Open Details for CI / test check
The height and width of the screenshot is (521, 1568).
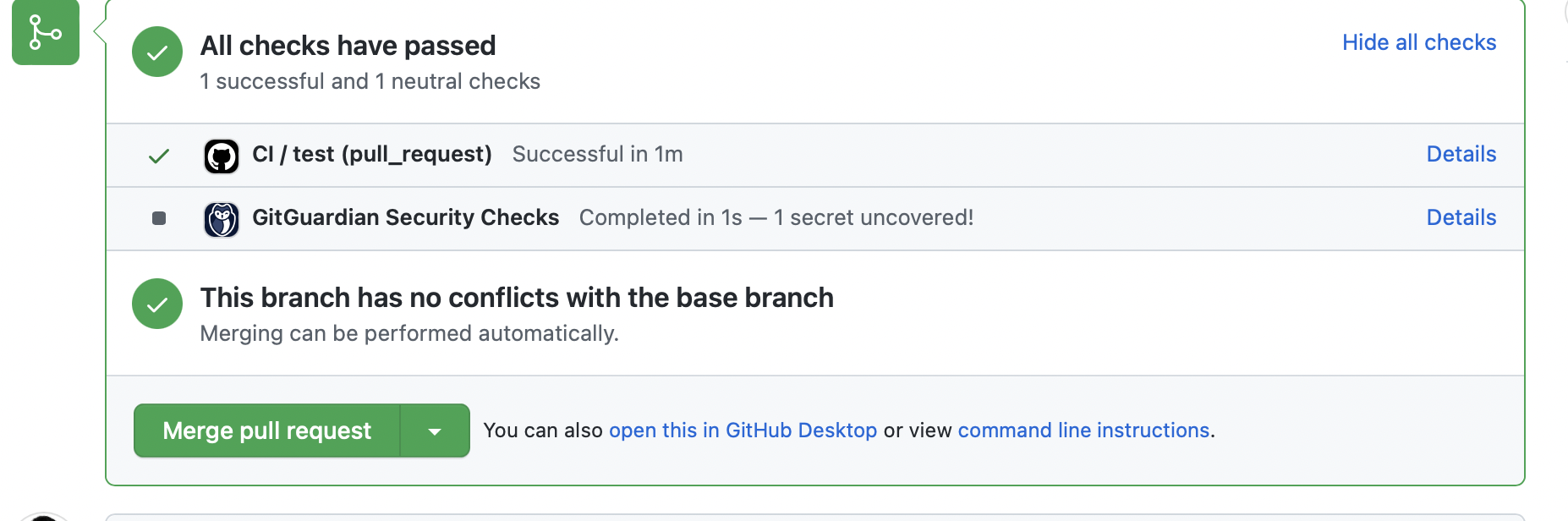[x=1461, y=154]
